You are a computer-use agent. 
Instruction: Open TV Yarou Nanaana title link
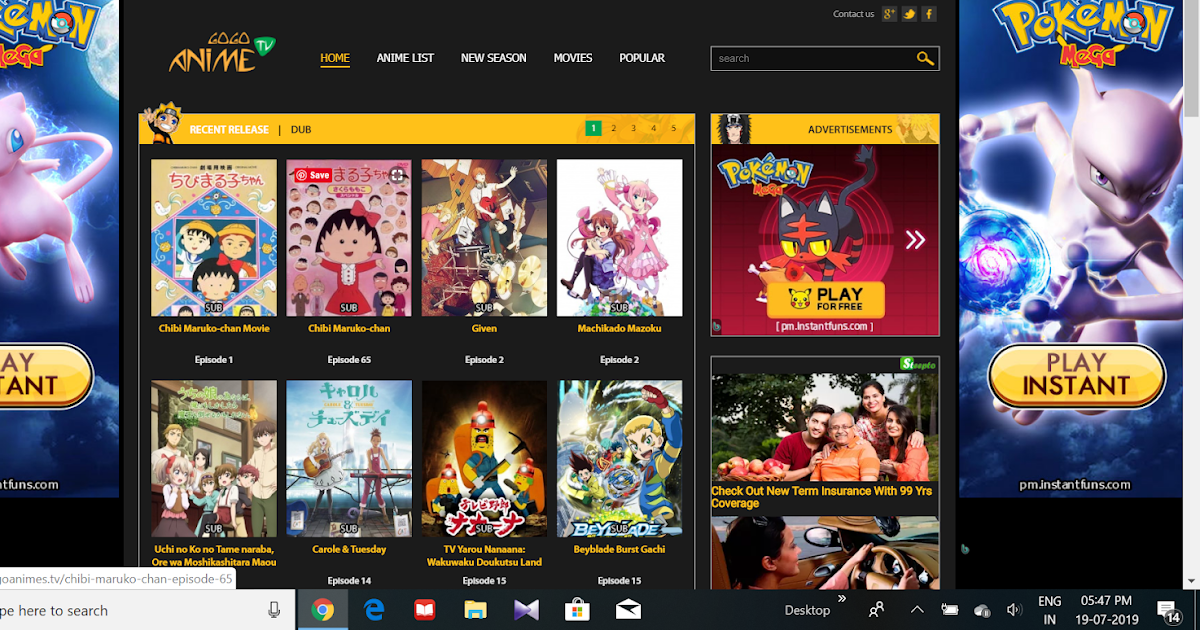pyautogui.click(x=484, y=555)
